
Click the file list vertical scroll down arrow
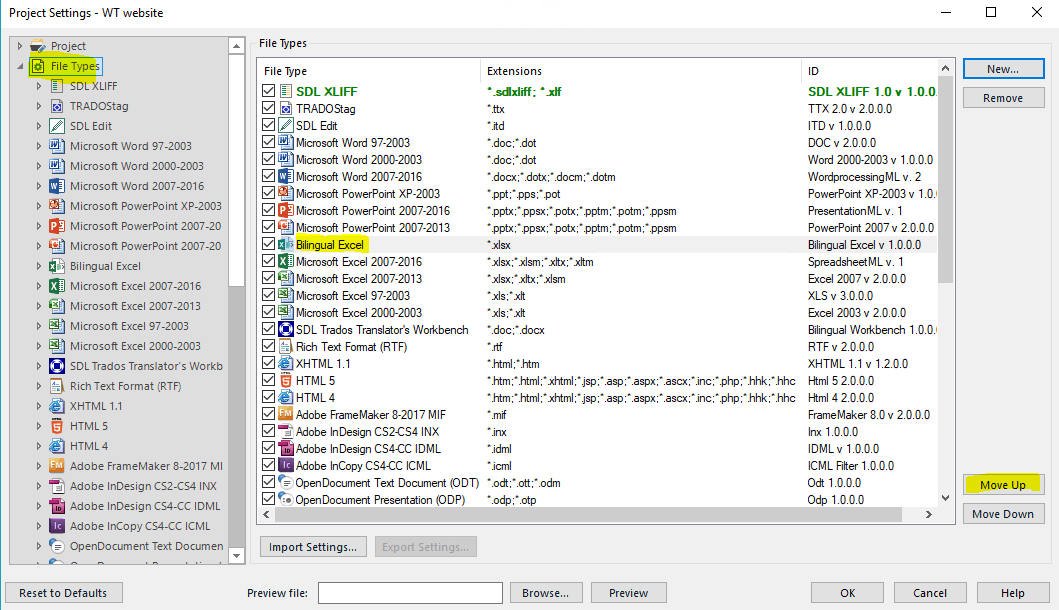tap(946, 499)
